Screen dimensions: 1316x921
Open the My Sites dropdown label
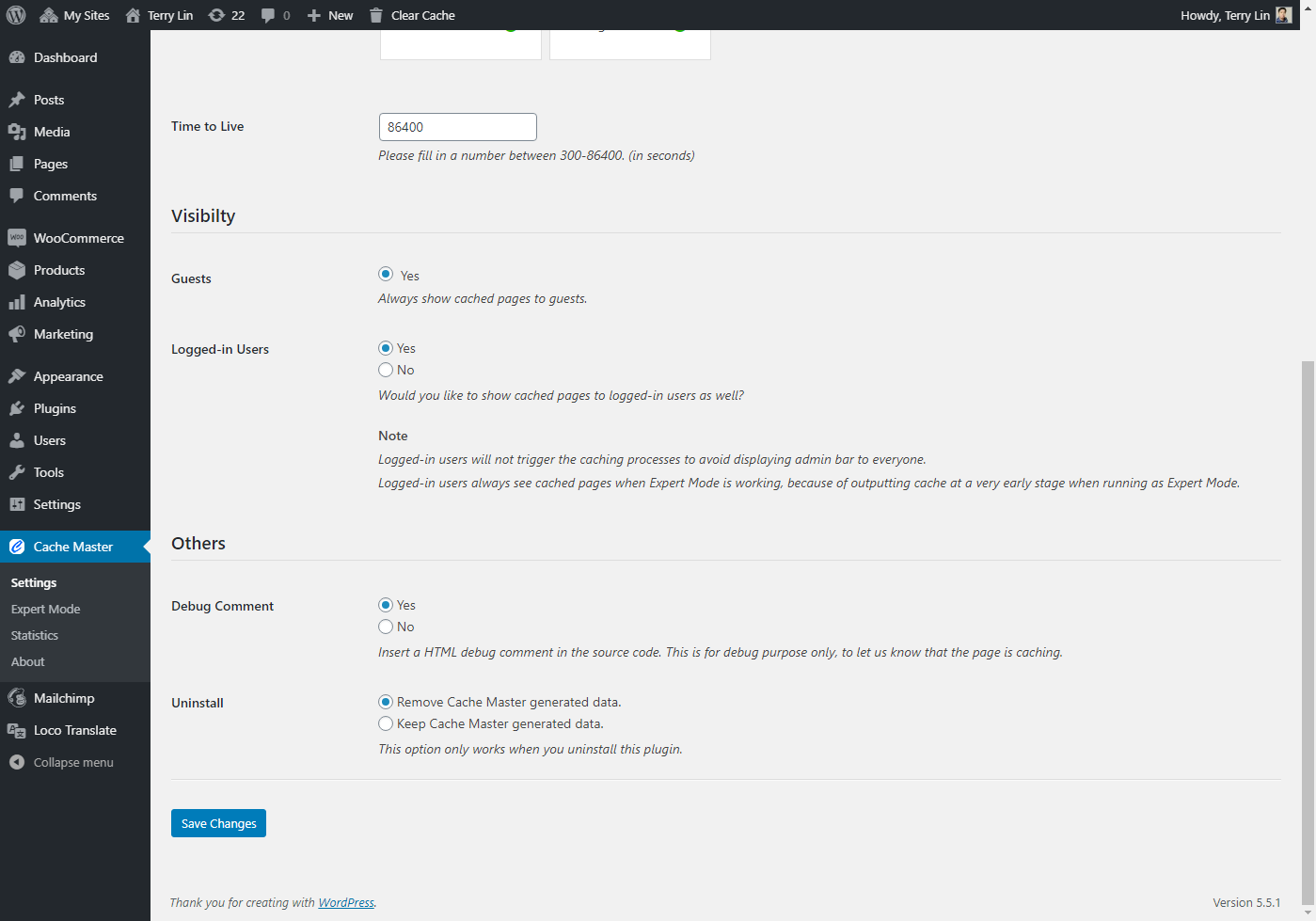point(87,15)
